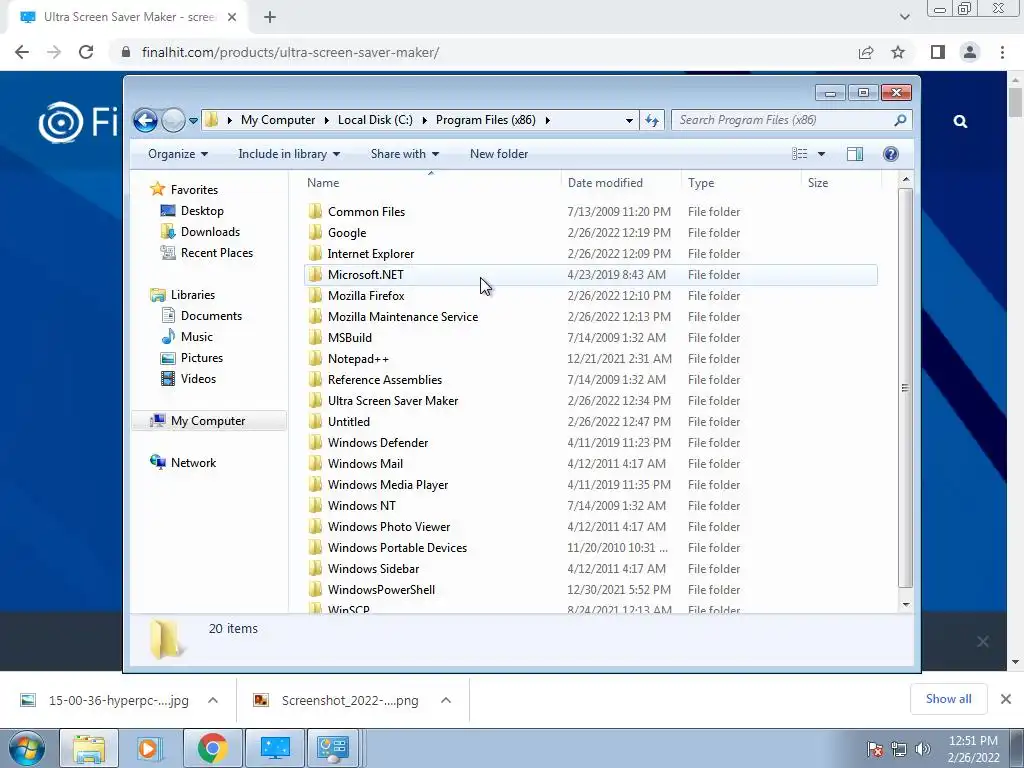Click the search magnifier in Explorer
This screenshot has width=1024, height=768.
(901, 120)
